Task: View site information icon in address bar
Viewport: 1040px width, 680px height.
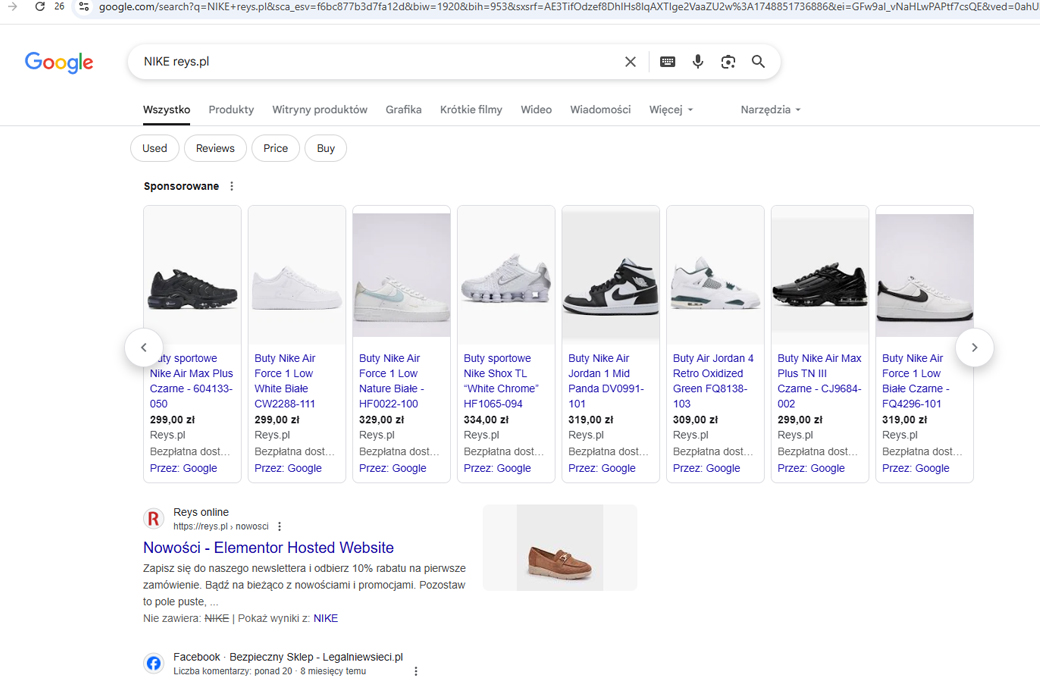Action: pos(84,7)
